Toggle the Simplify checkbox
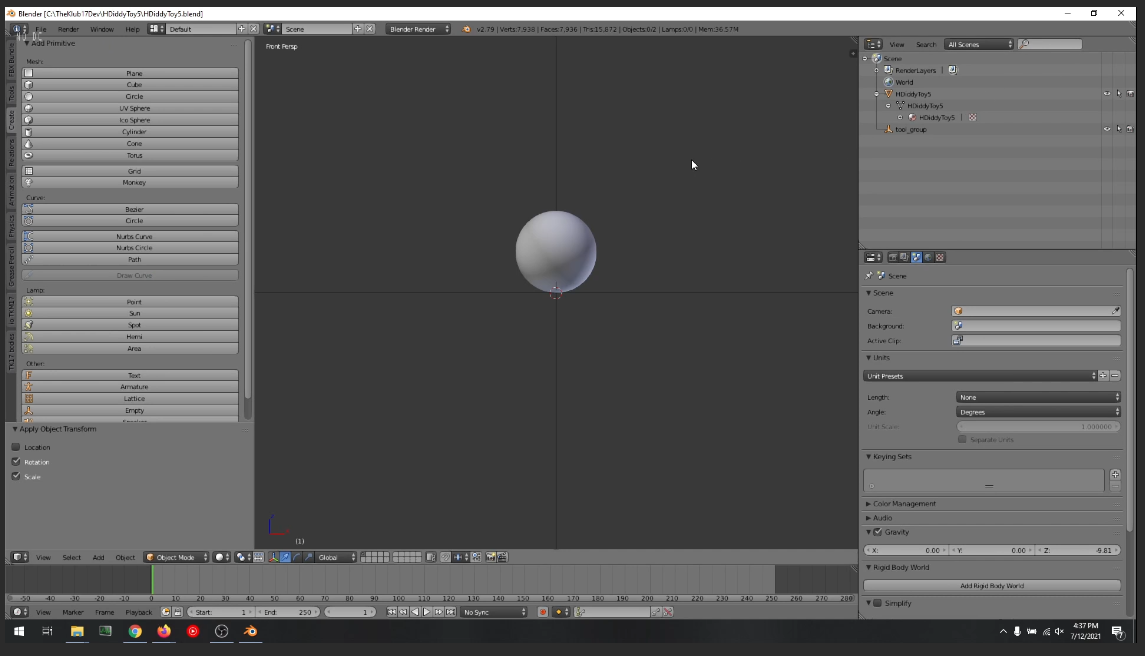The width and height of the screenshot is (1145, 656). click(x=878, y=603)
